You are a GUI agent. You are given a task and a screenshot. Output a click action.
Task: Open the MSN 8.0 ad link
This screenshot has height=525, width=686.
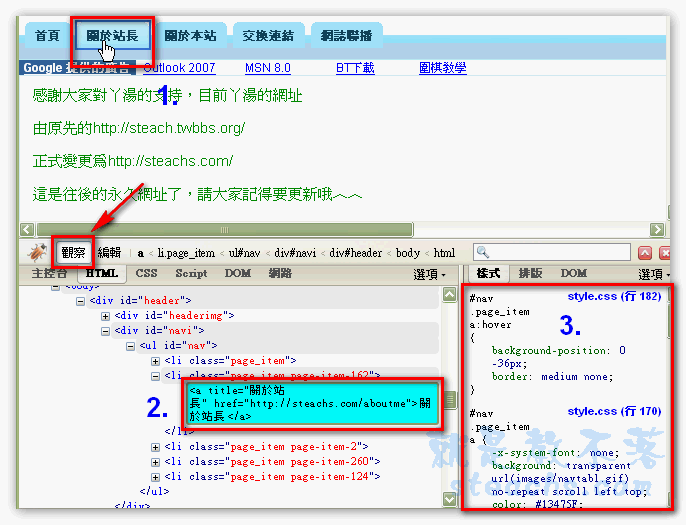click(x=268, y=68)
